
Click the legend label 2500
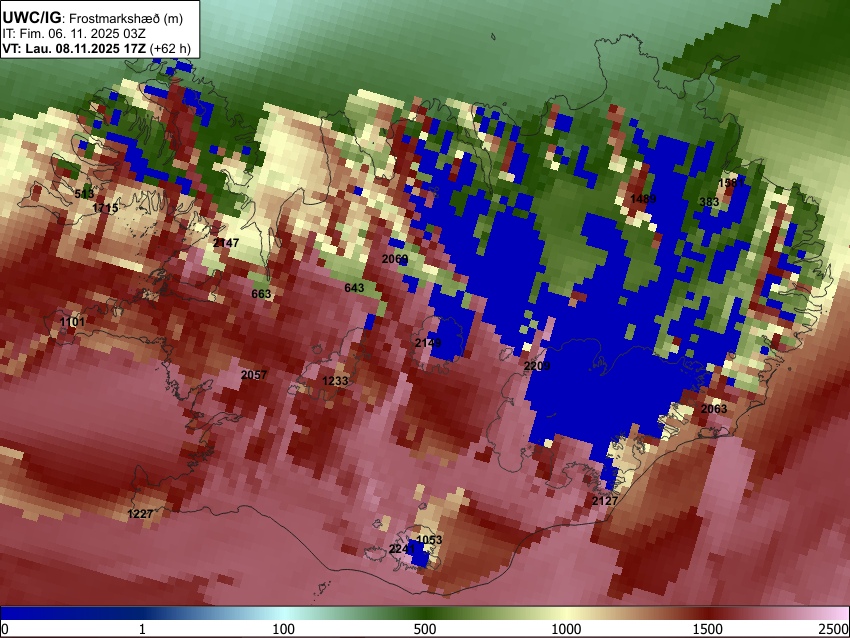(x=834, y=629)
